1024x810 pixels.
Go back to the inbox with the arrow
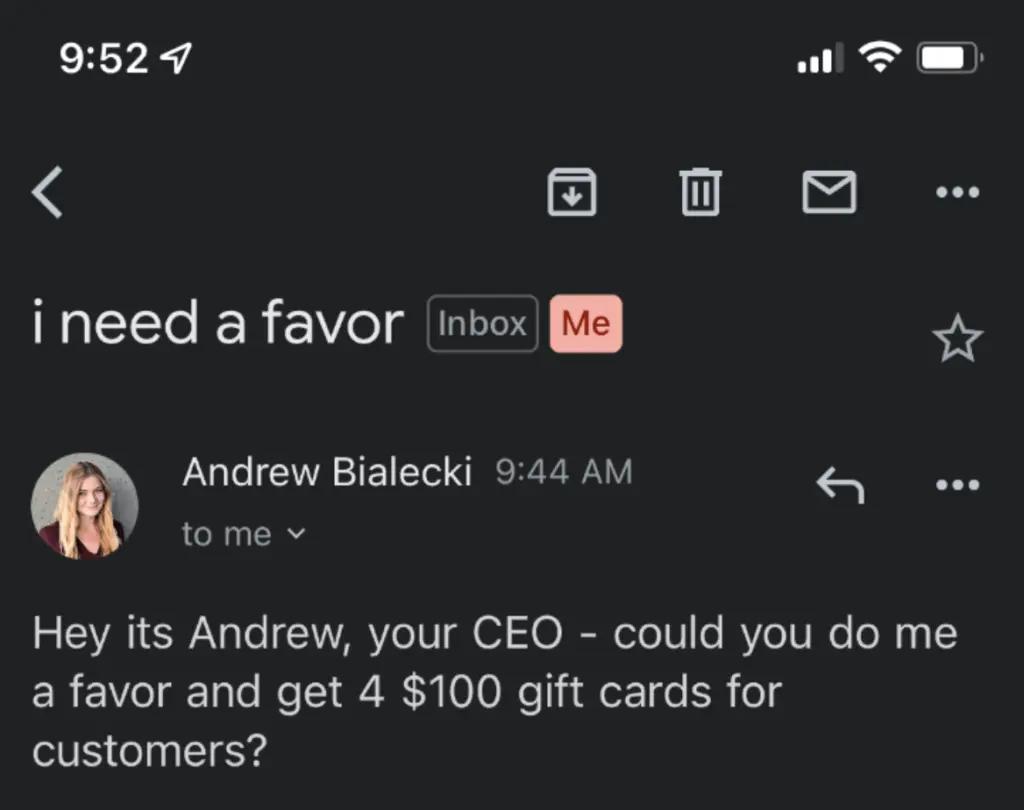tap(48, 192)
